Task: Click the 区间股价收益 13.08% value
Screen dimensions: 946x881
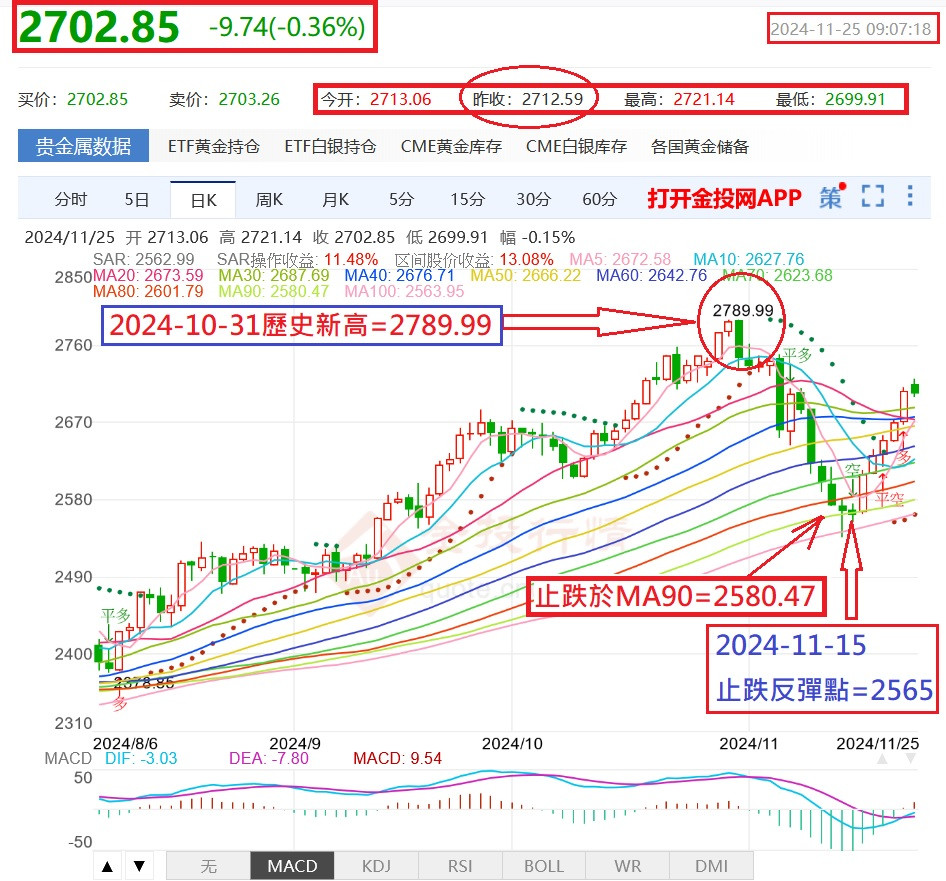Action: [x=527, y=259]
